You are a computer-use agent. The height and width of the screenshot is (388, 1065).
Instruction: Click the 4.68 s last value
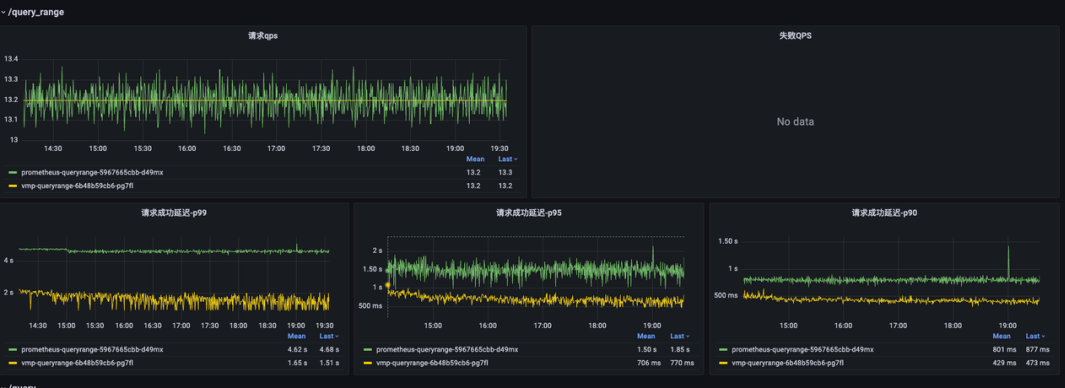330,349
